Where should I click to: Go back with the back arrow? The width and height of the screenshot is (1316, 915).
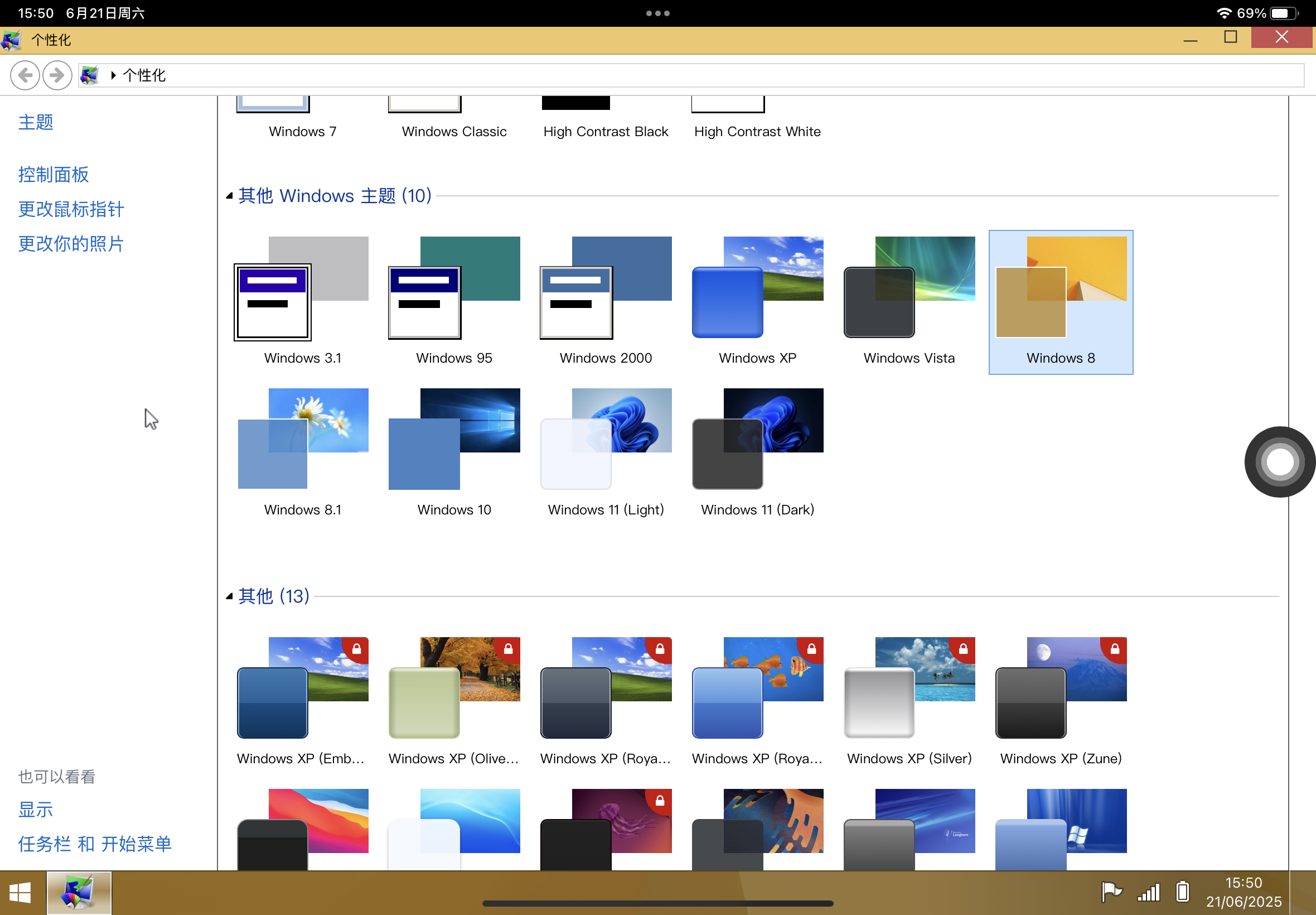point(25,75)
